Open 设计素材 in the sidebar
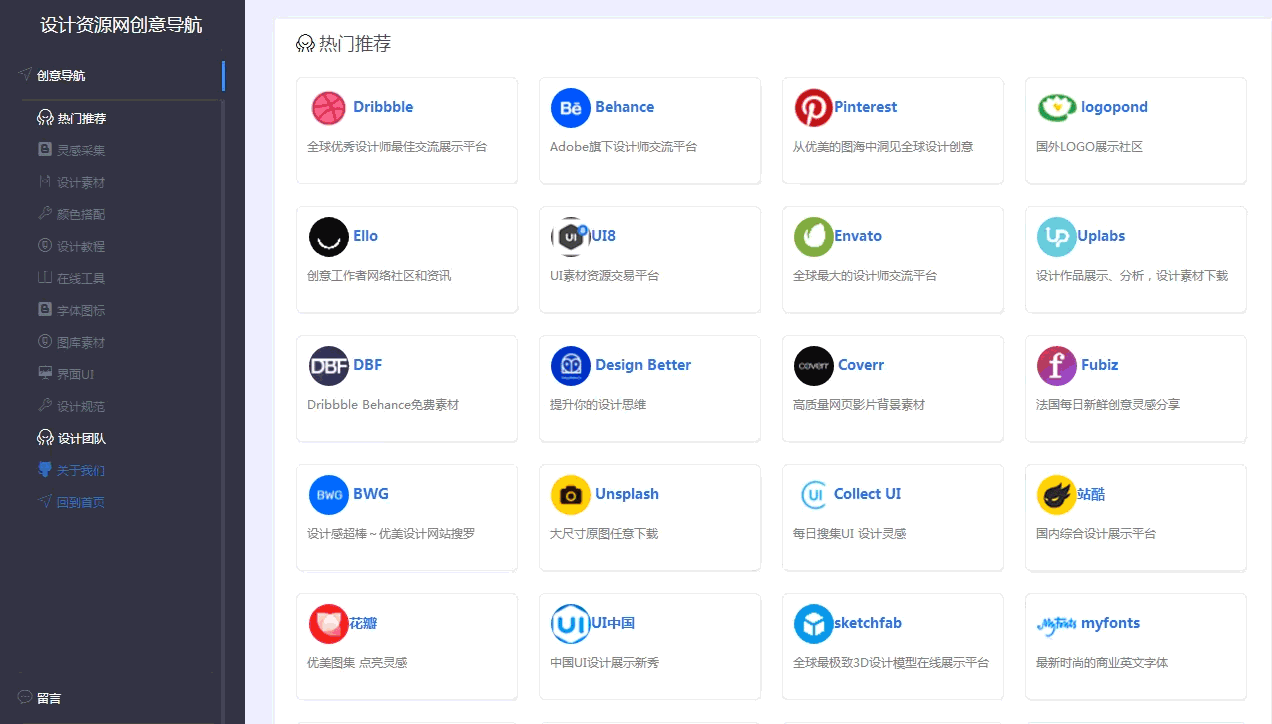Viewport: 1272px width, 724px height. 81,182
